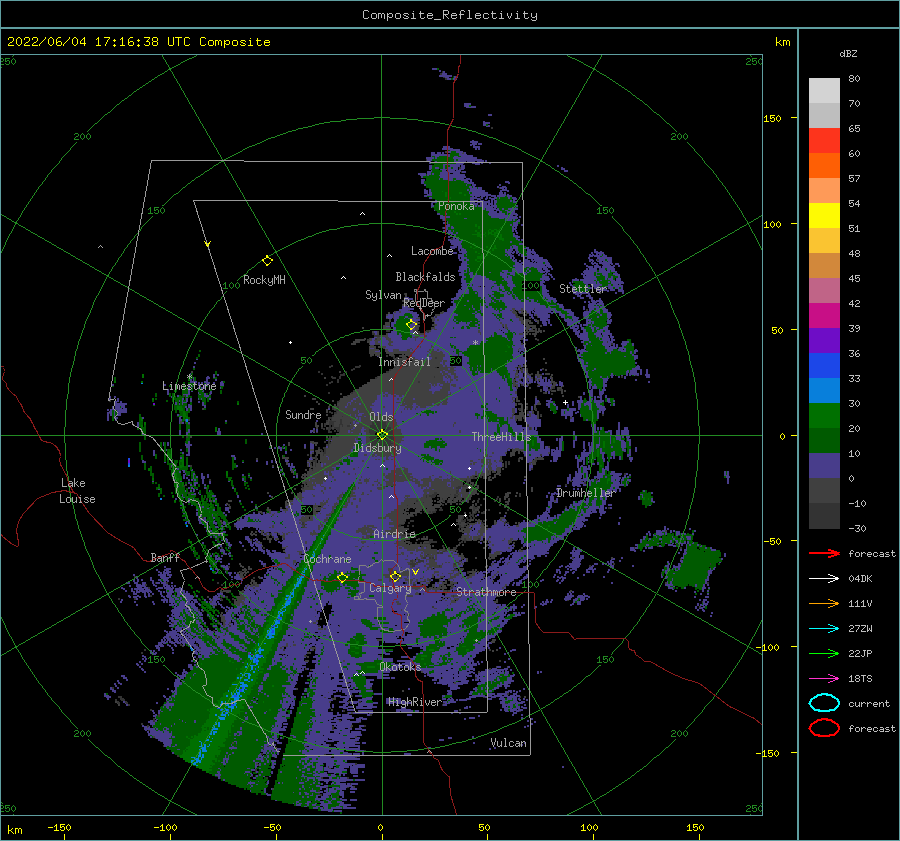Viewport: 900px width, 841px height.
Task: Click the Drumheller label
Action: 585,493
